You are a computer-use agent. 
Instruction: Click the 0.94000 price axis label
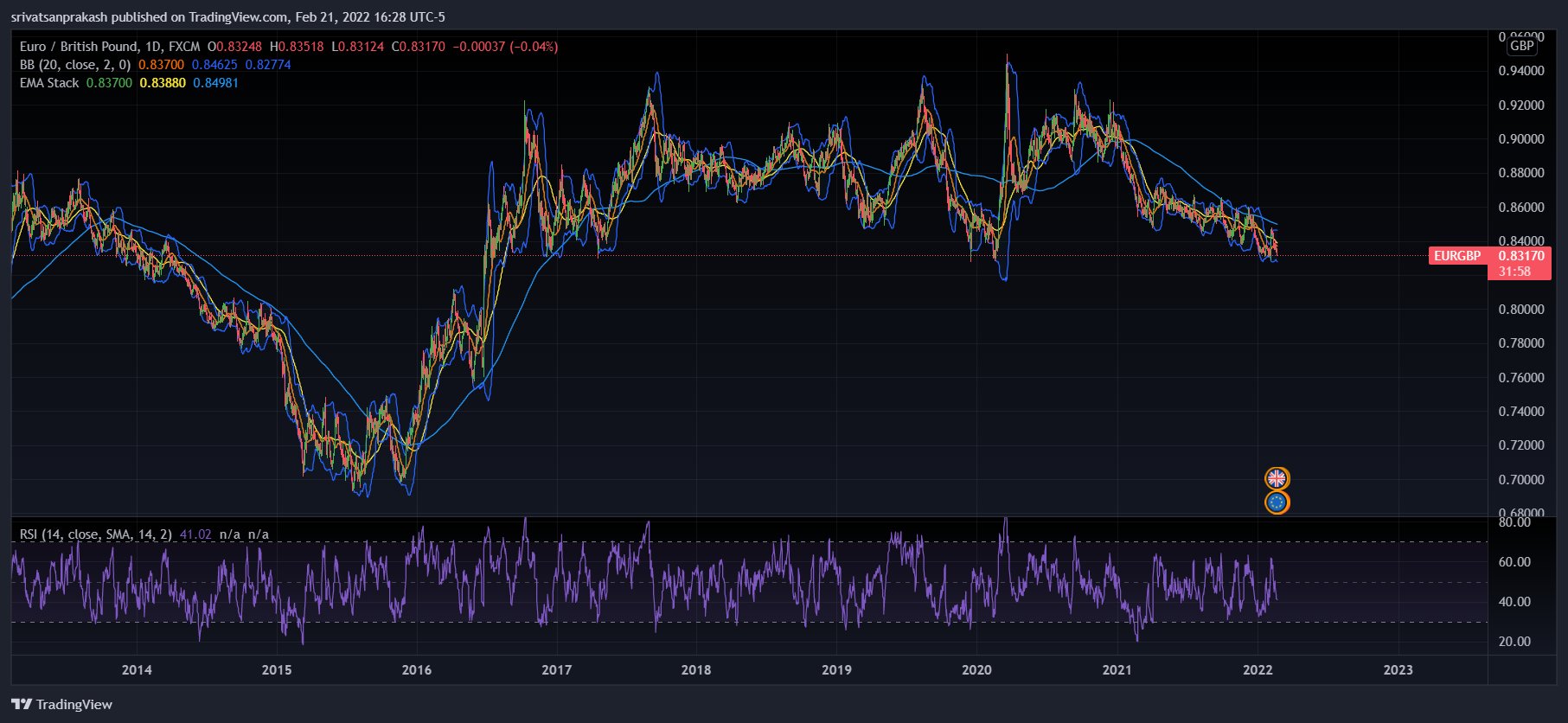pyautogui.click(x=1521, y=71)
